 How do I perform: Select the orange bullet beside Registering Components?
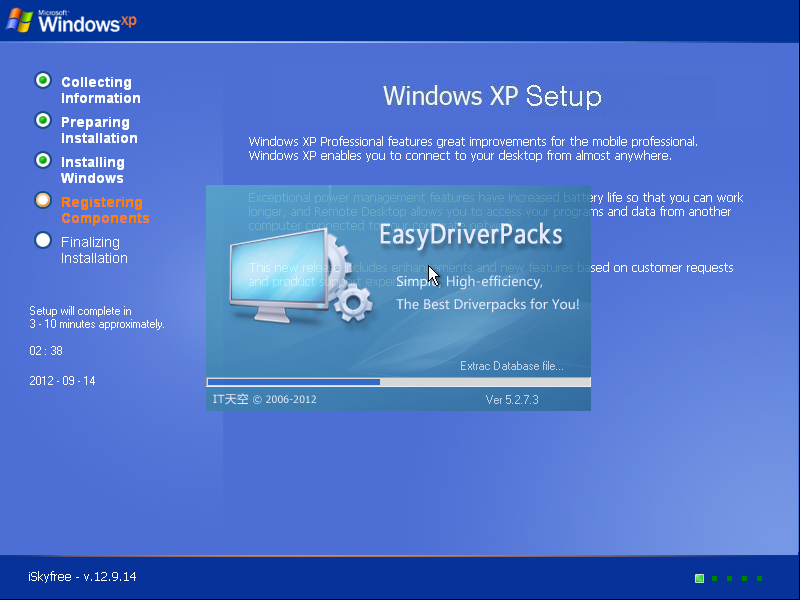(x=43, y=200)
